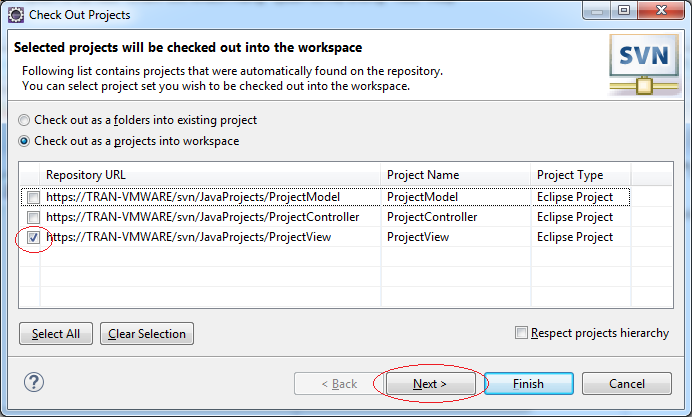
Task: Click the Next button
Action: pos(430,384)
